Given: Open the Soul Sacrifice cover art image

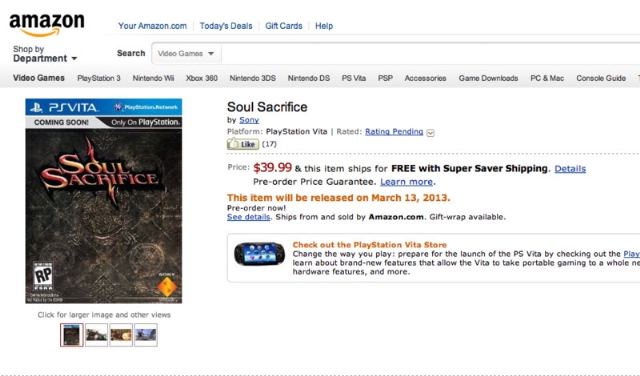Looking at the screenshot, I should [104, 201].
